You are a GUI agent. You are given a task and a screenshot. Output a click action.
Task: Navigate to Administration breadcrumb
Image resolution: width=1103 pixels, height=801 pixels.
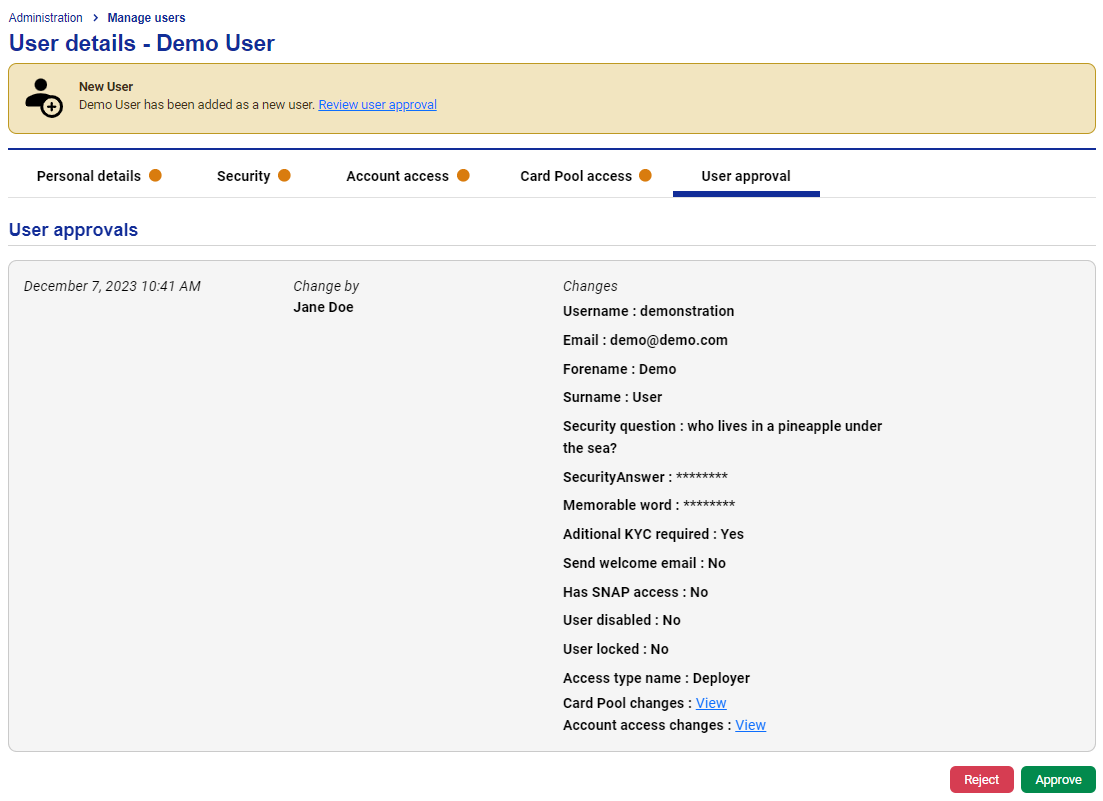(x=46, y=18)
